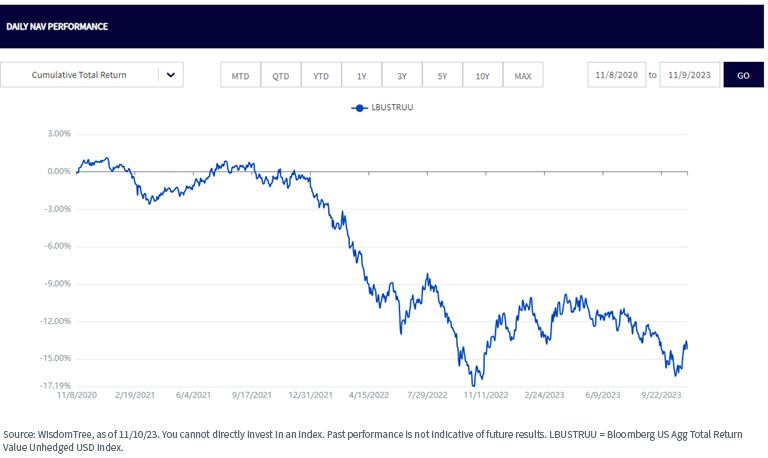
Task: Click the GO button
Action: click(744, 75)
